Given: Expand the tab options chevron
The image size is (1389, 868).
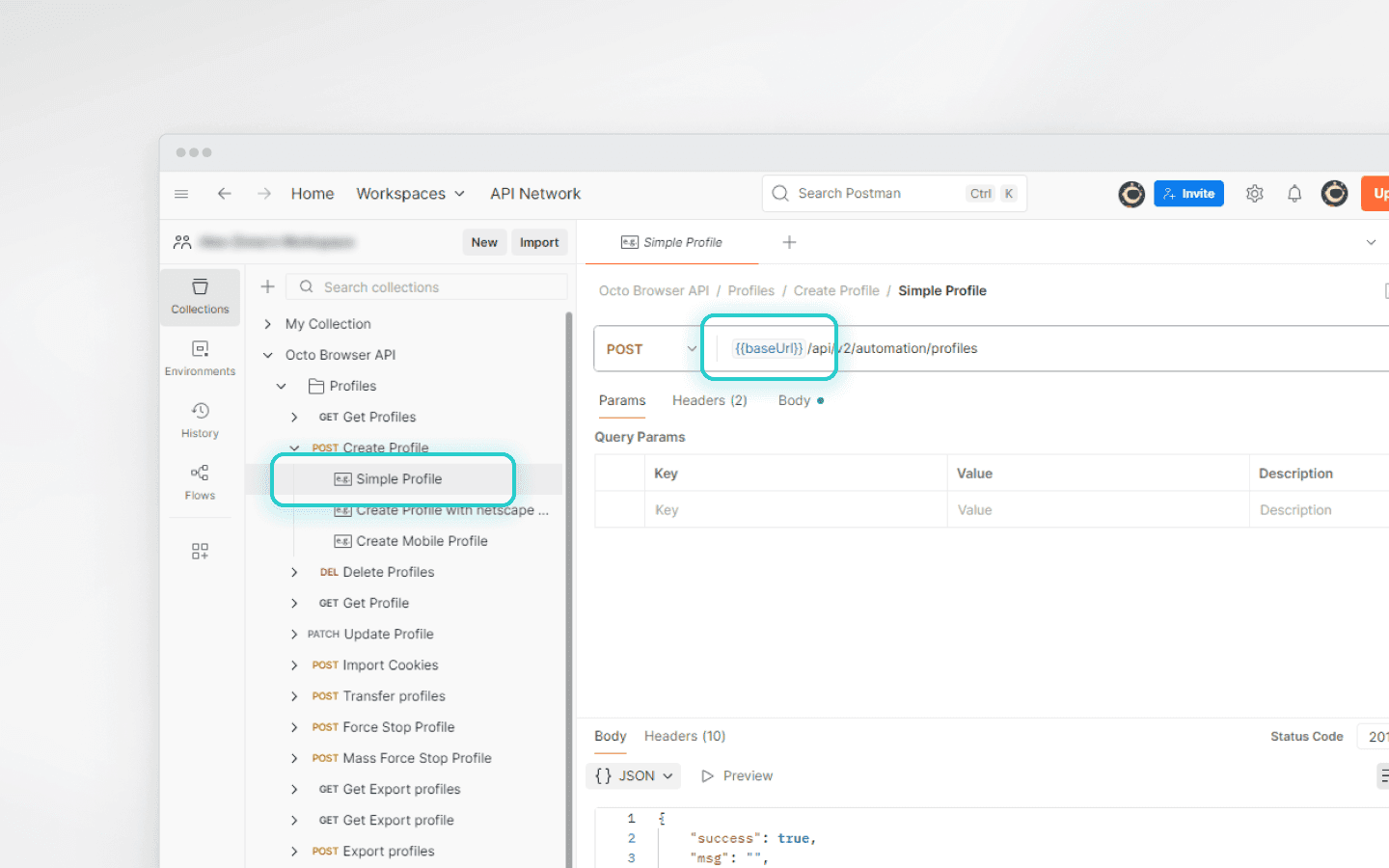Looking at the screenshot, I should point(1371,242).
